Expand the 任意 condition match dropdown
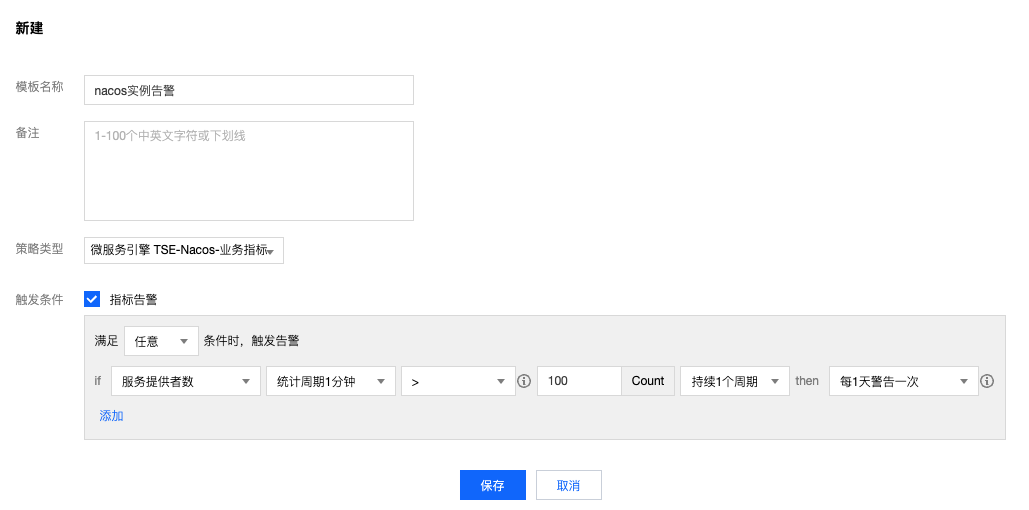 pyautogui.click(x=161, y=341)
